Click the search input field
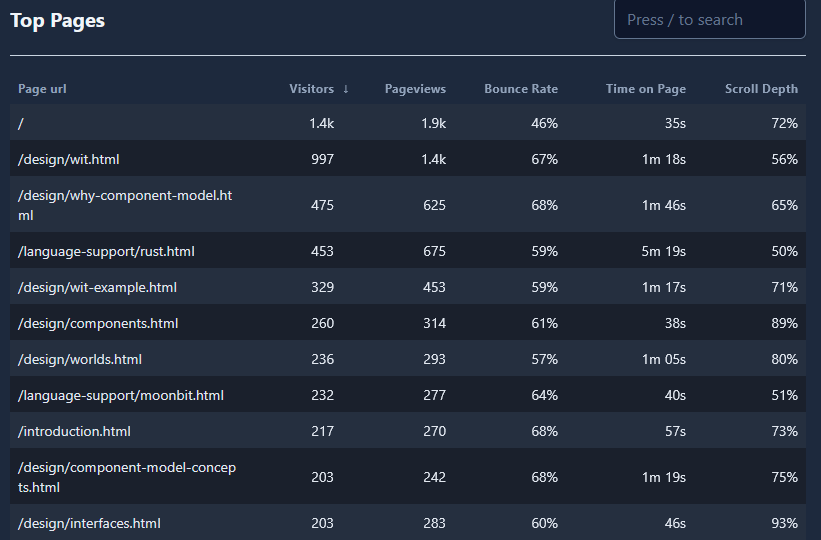The height and width of the screenshot is (540, 821). tap(709, 20)
